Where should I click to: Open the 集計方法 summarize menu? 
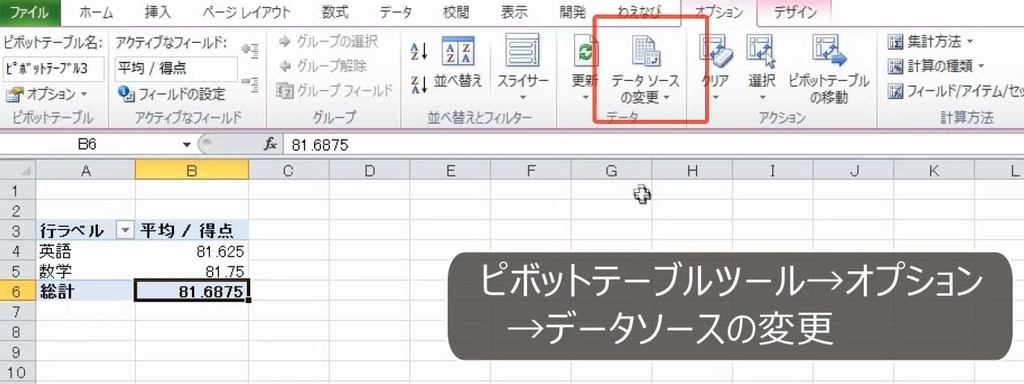(931, 42)
